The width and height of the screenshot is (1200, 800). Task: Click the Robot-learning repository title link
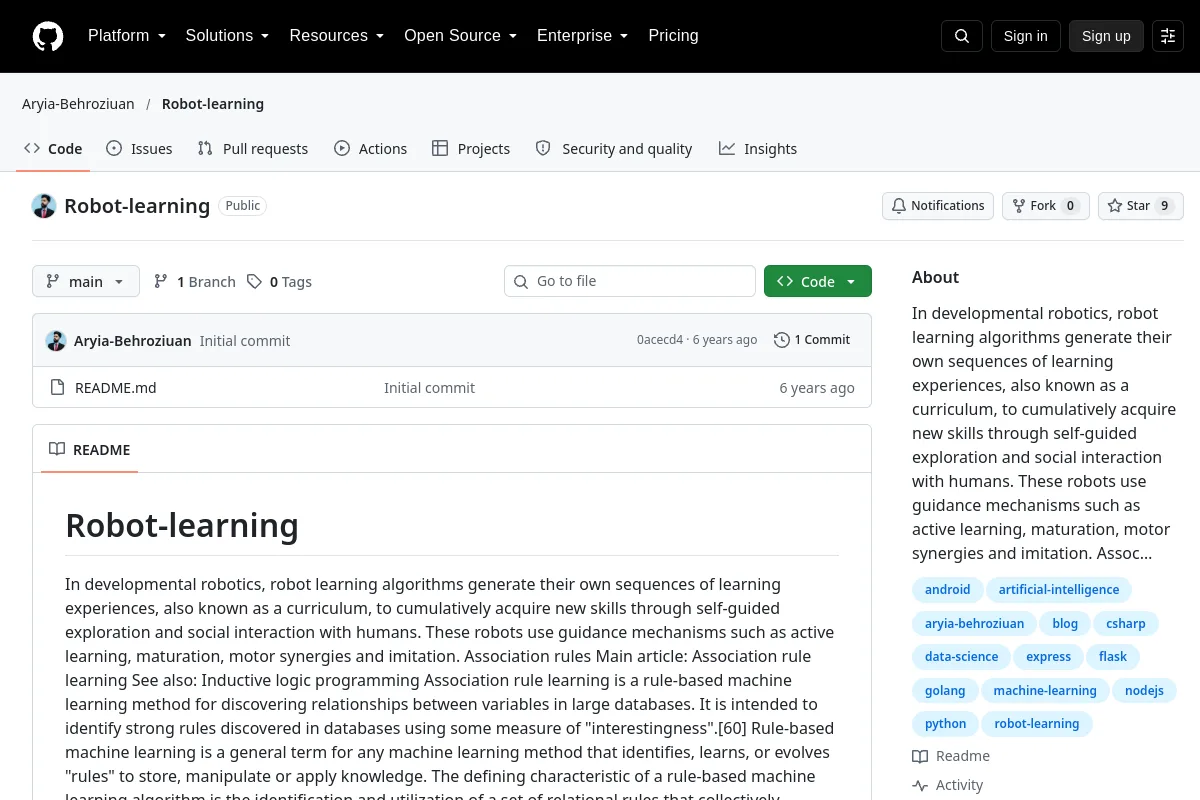click(137, 206)
